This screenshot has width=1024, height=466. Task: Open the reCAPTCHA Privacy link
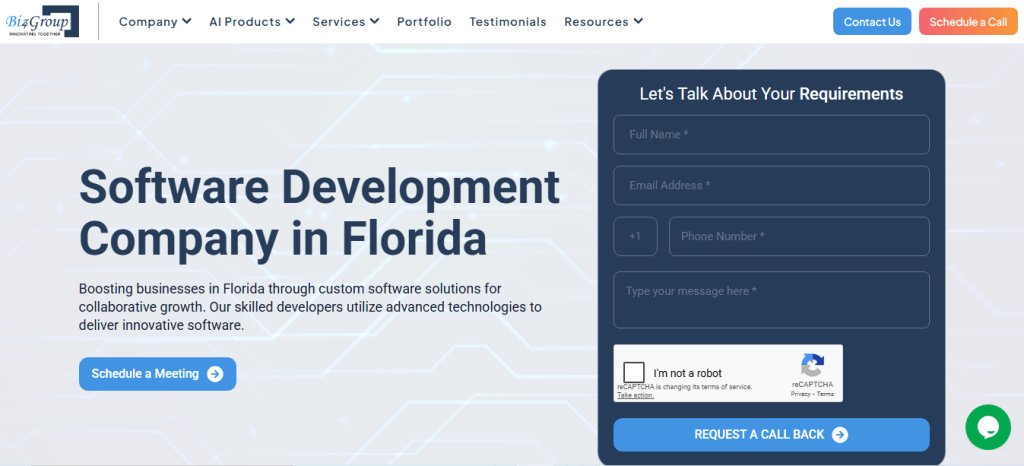coord(800,394)
